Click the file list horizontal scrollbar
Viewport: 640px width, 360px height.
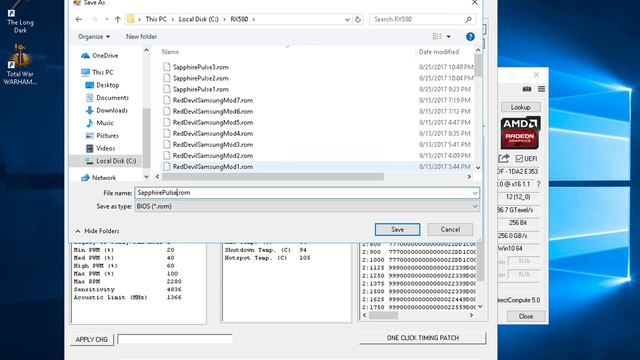pos(273,177)
